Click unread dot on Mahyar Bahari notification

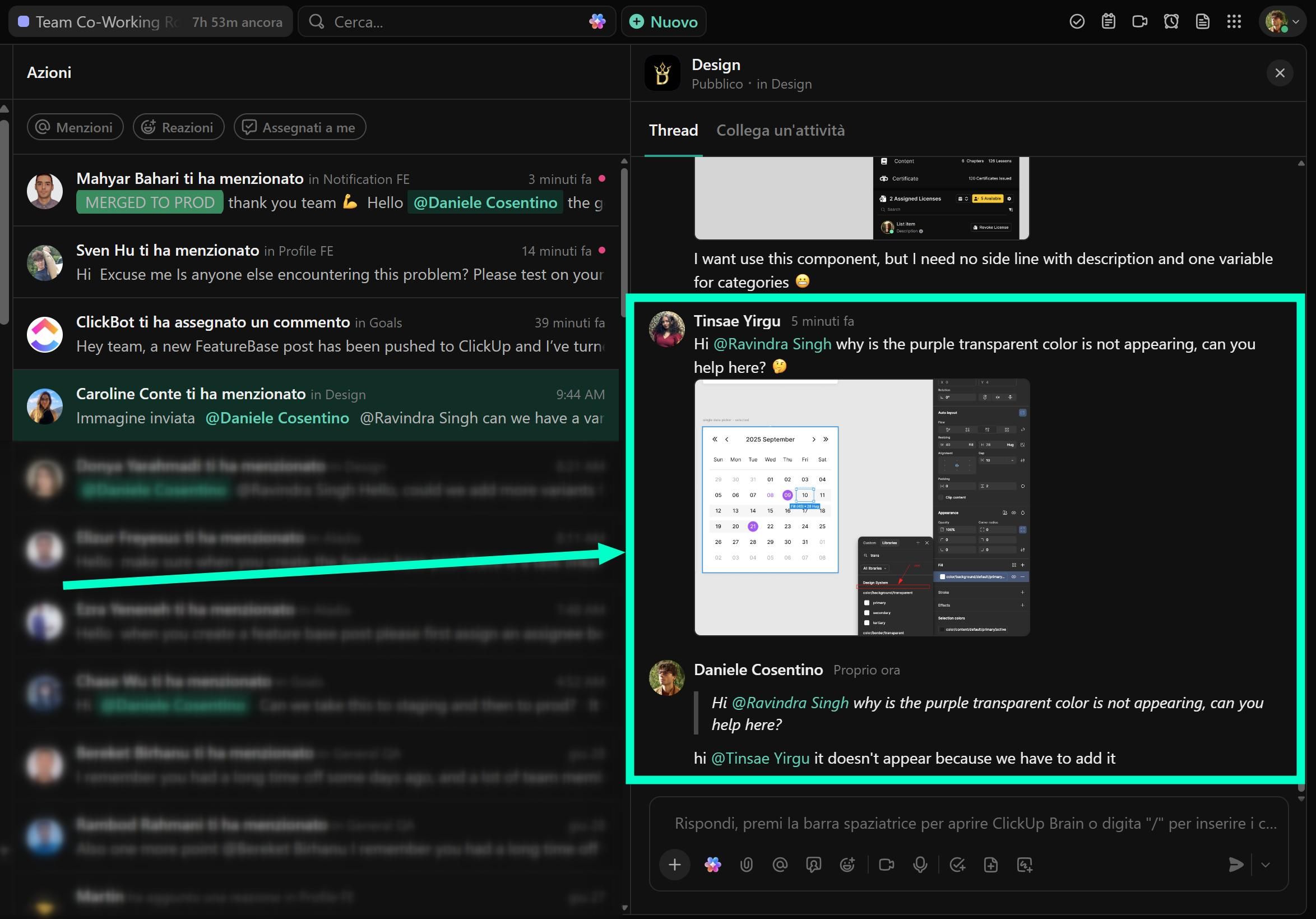pyautogui.click(x=602, y=178)
